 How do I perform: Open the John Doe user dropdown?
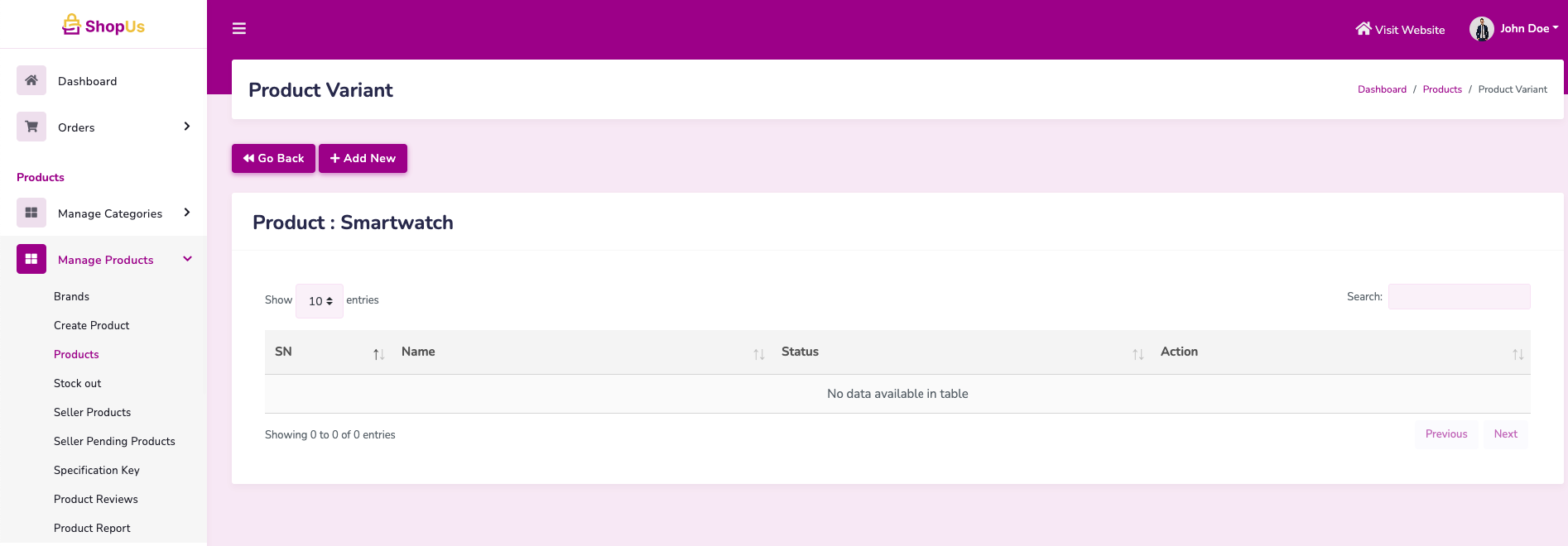coord(1528,28)
